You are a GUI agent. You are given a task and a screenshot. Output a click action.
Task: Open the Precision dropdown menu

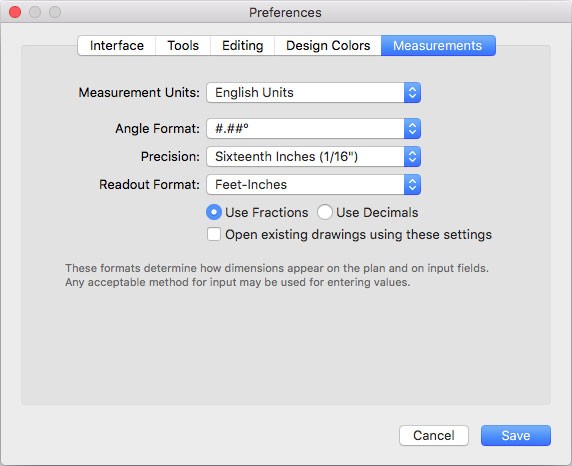(313, 157)
